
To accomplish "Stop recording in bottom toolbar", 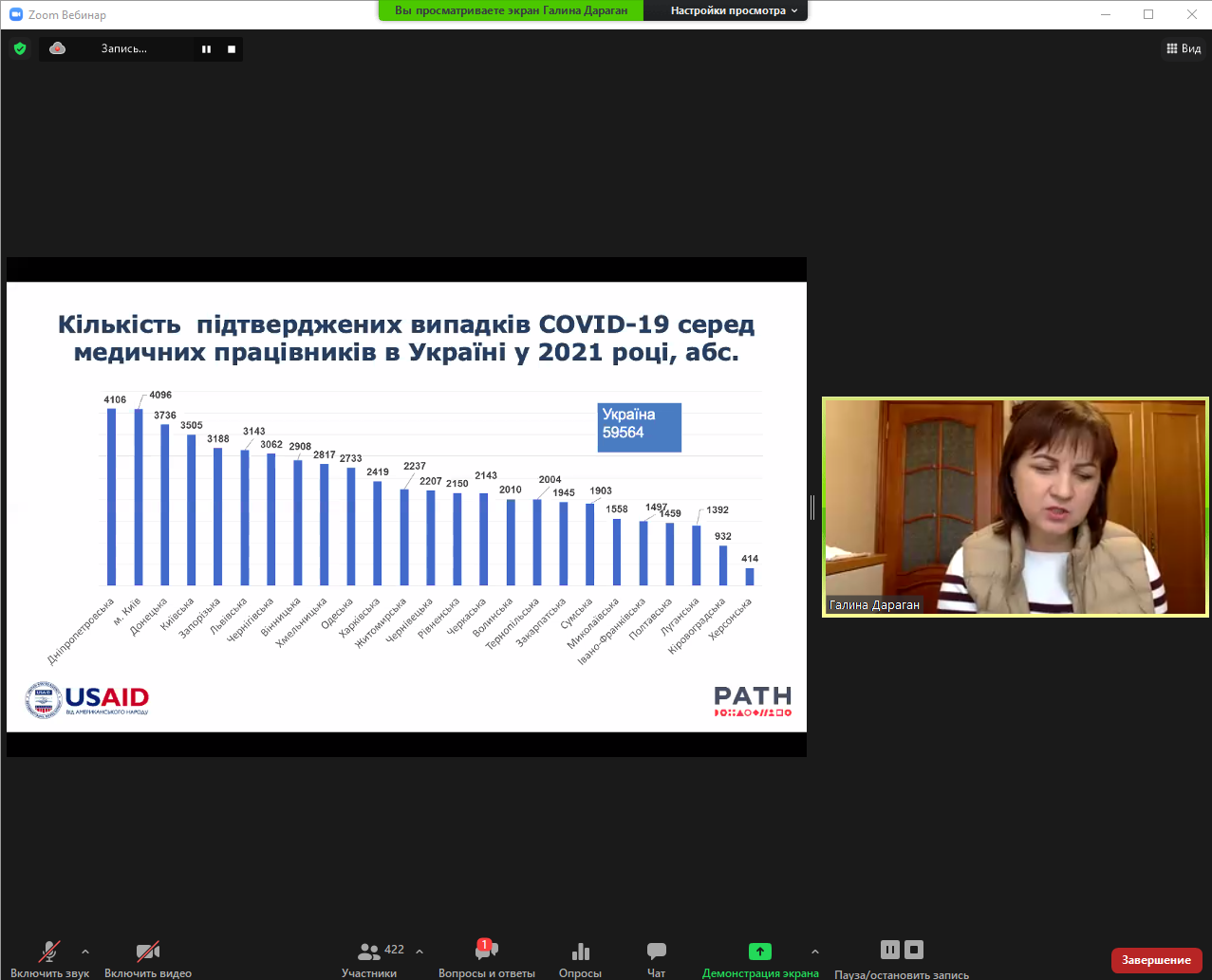I will point(913,950).
